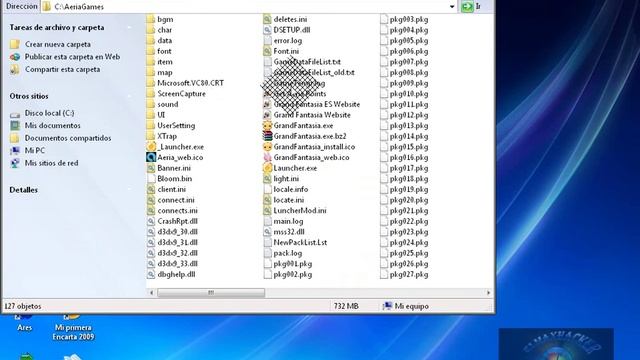Select the file named Font.ini
The width and height of the screenshot is (640, 360).
[x=286, y=51]
